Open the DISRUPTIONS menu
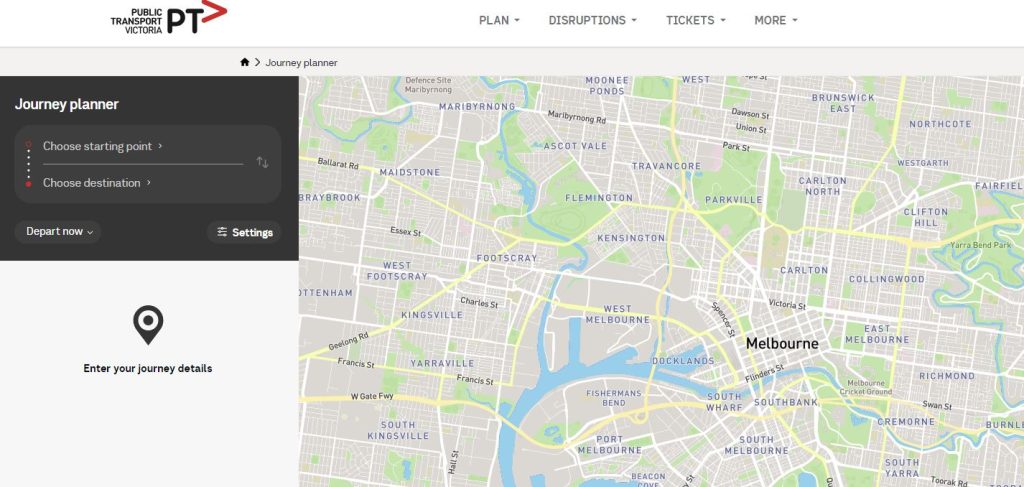 pyautogui.click(x=592, y=20)
